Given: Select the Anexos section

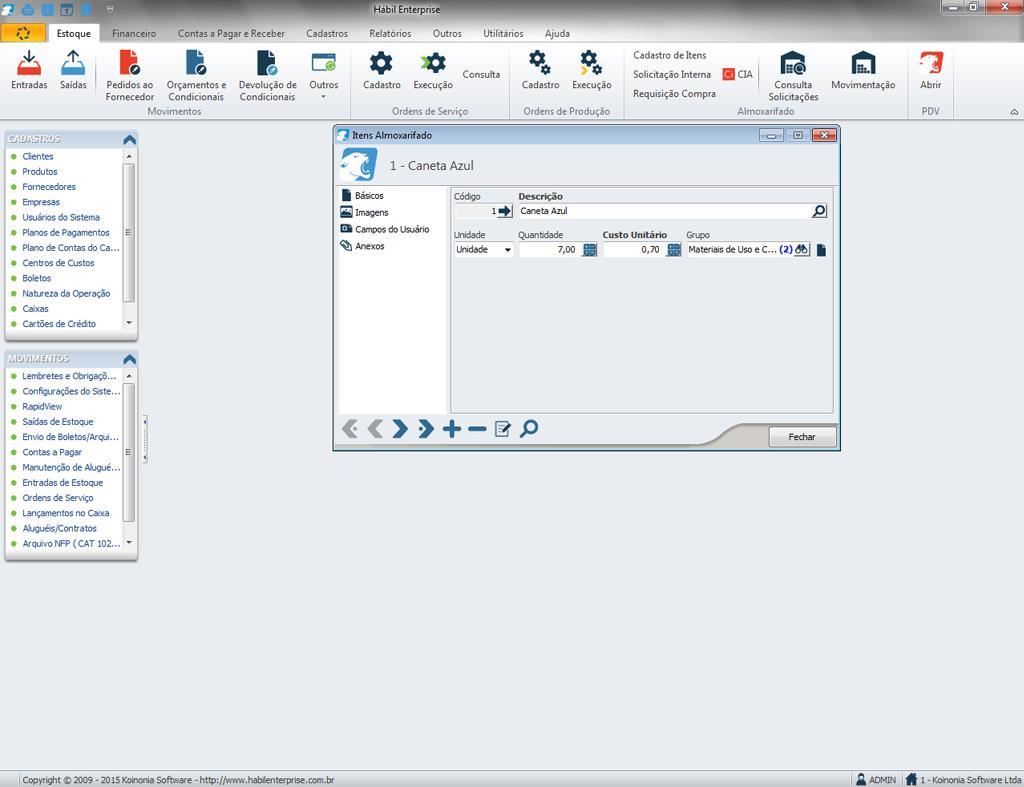Looking at the screenshot, I should click(362, 246).
